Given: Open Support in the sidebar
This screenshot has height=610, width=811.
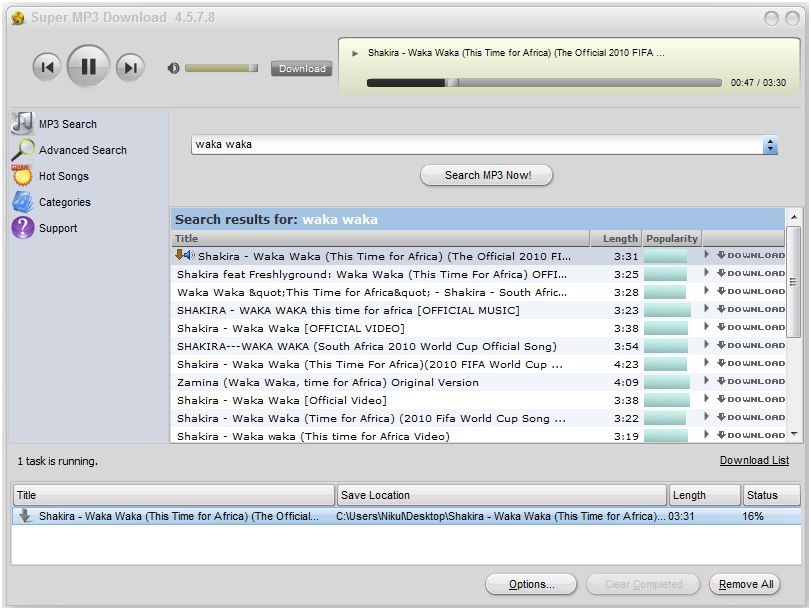Looking at the screenshot, I should coord(58,228).
